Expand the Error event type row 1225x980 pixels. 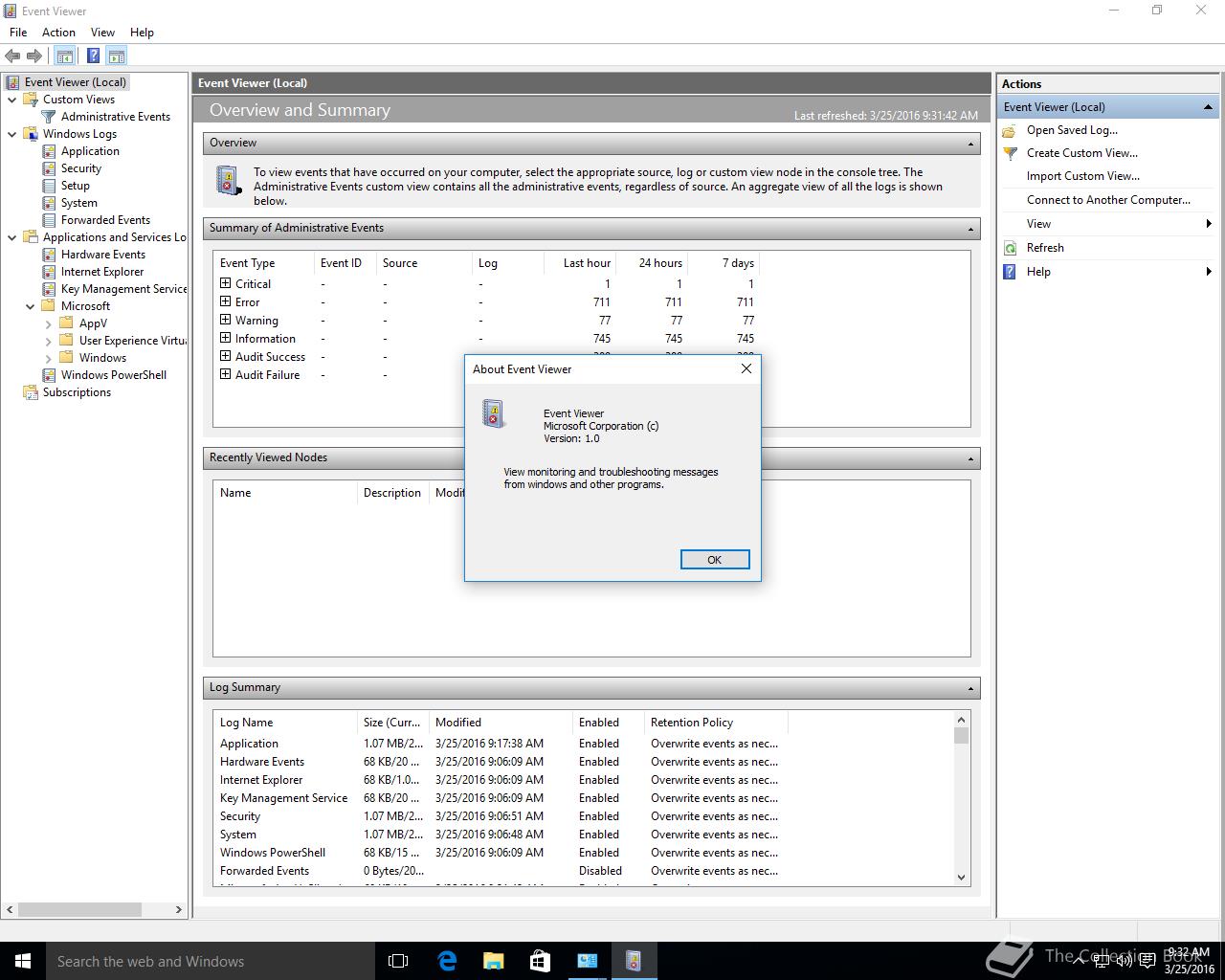[x=226, y=301]
